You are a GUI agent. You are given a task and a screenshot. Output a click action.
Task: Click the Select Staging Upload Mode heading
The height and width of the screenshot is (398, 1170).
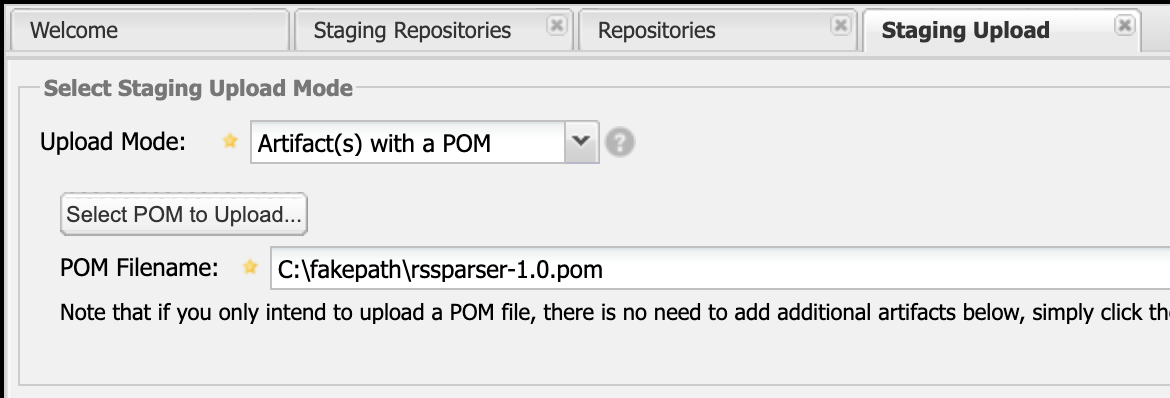point(198,88)
